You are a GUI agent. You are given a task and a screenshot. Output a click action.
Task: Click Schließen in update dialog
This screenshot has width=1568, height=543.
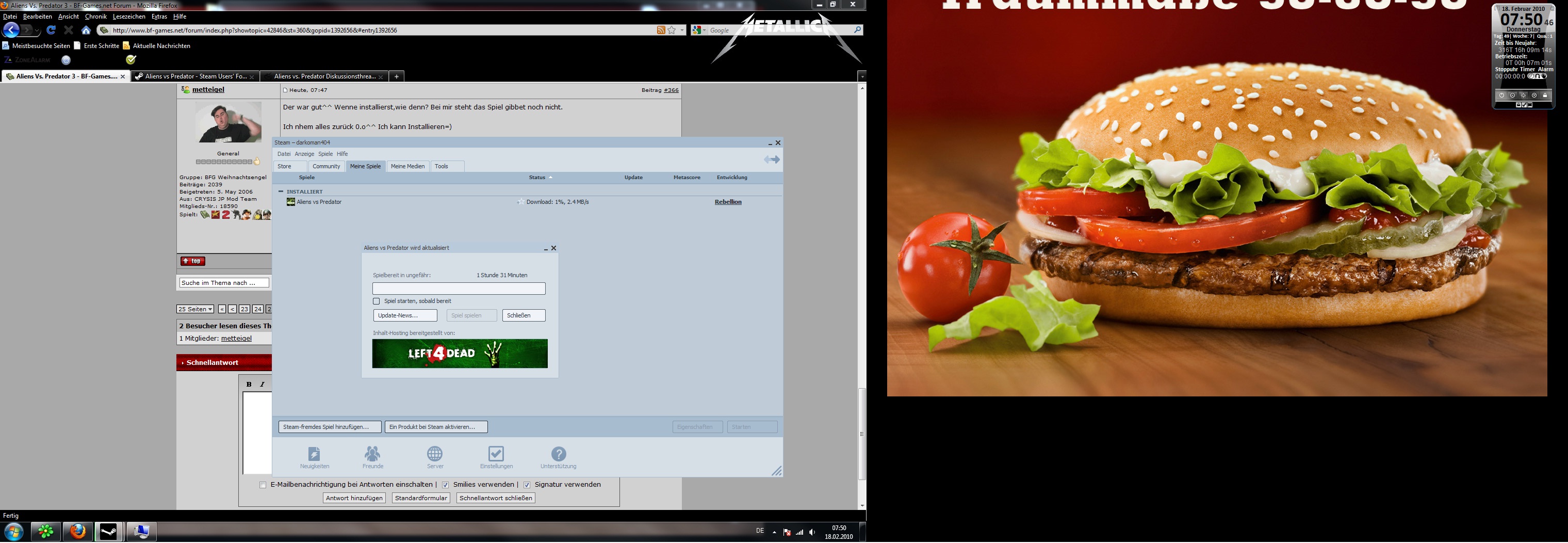click(524, 316)
